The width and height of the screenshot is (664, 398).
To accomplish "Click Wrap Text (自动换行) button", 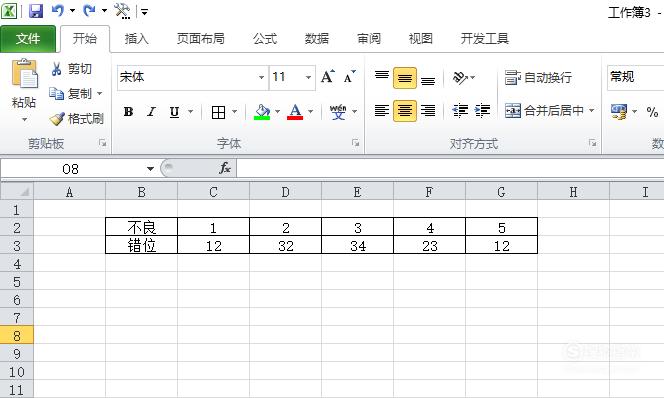I will pyautogui.click(x=538, y=77).
